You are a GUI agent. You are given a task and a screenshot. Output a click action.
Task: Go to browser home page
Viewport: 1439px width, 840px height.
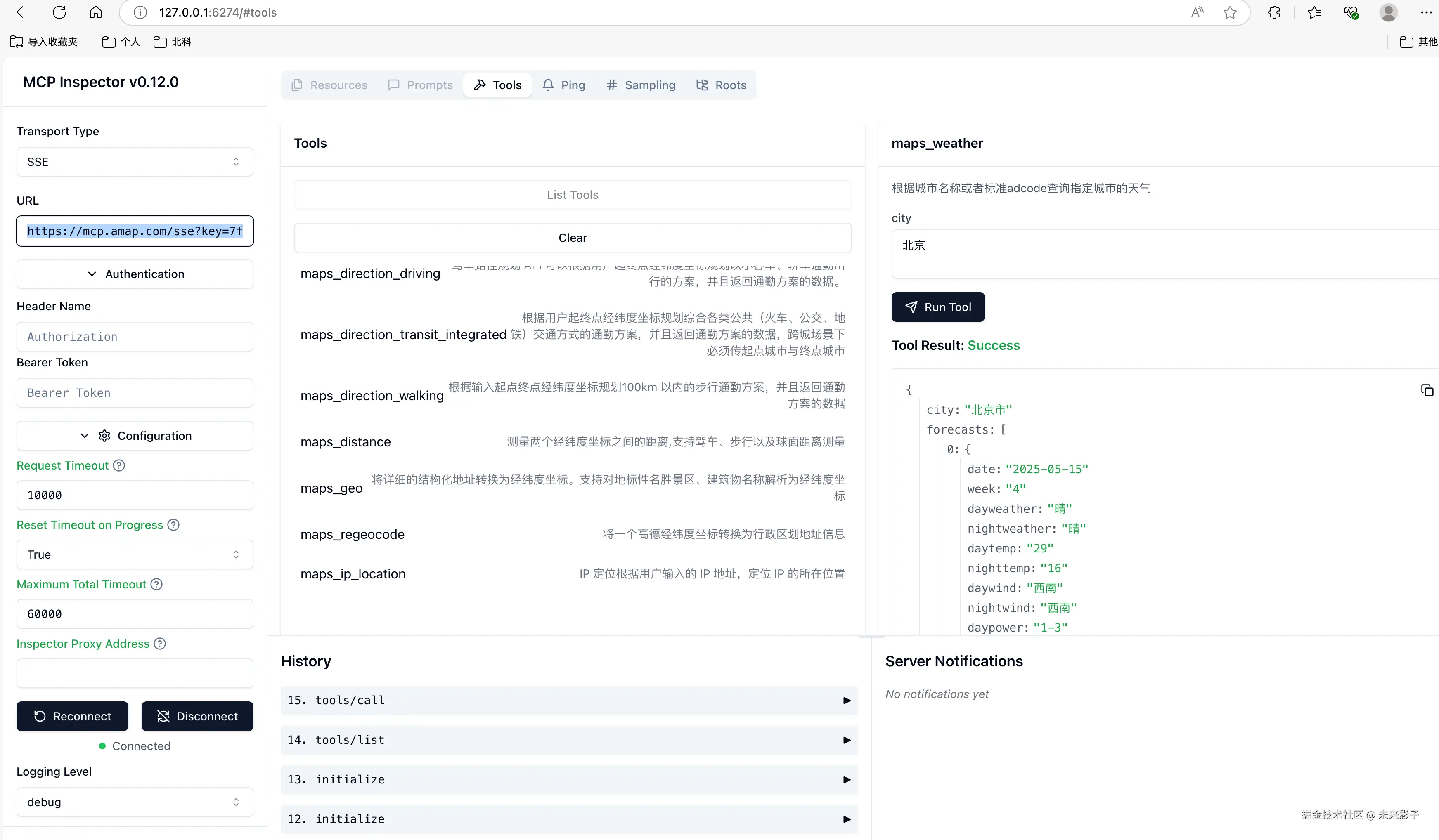tap(96, 12)
